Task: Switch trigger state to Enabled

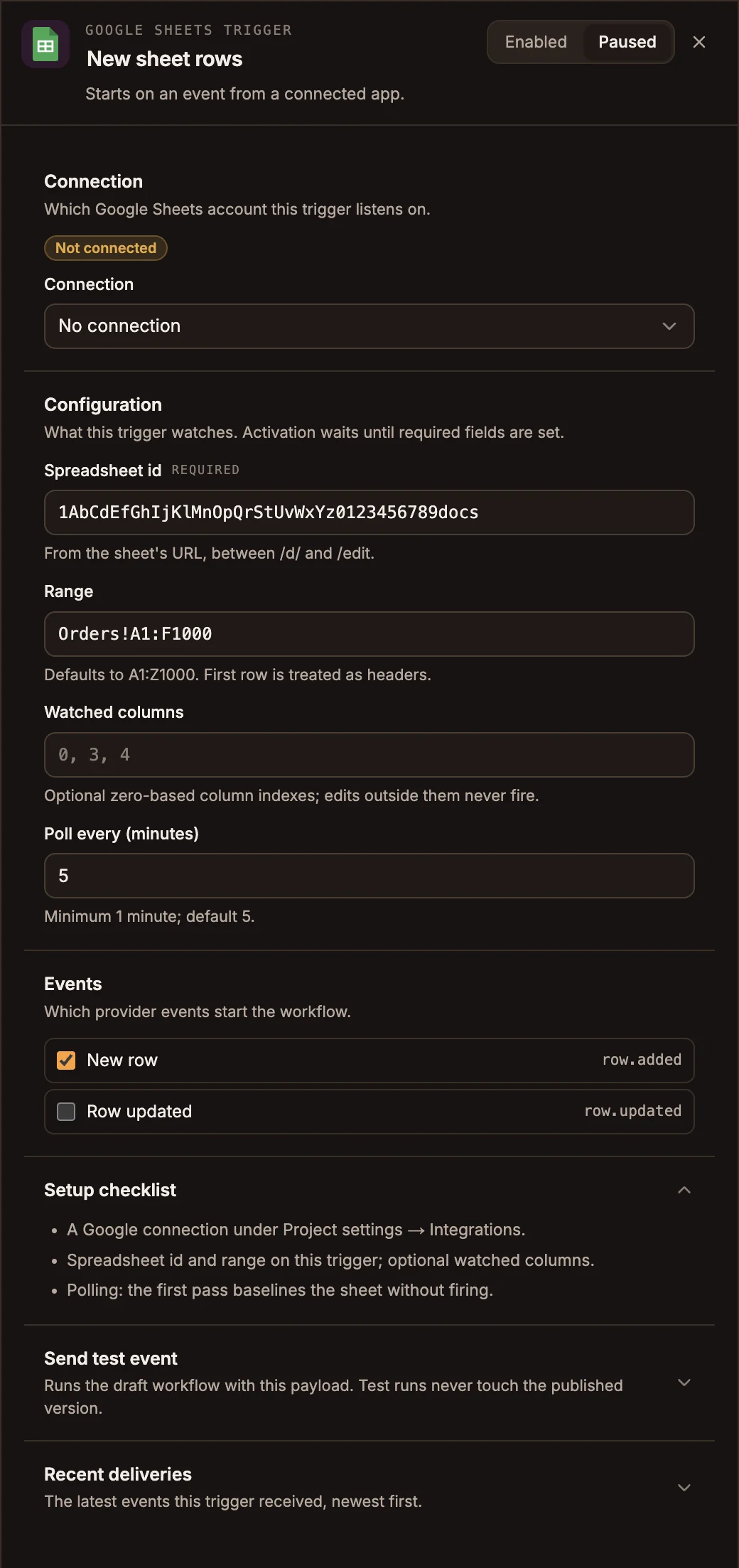Action: pyautogui.click(x=536, y=42)
